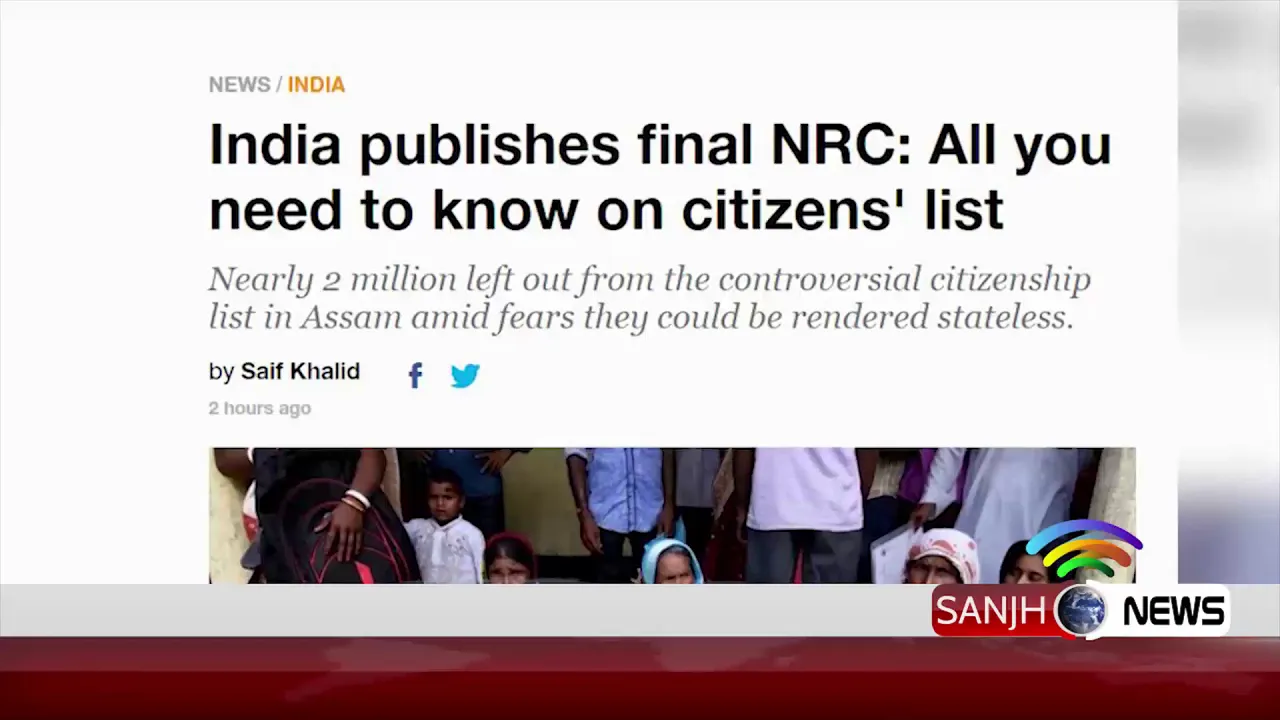Click the 2 hours ago timestamp
The height and width of the screenshot is (720, 1280).
click(x=260, y=408)
